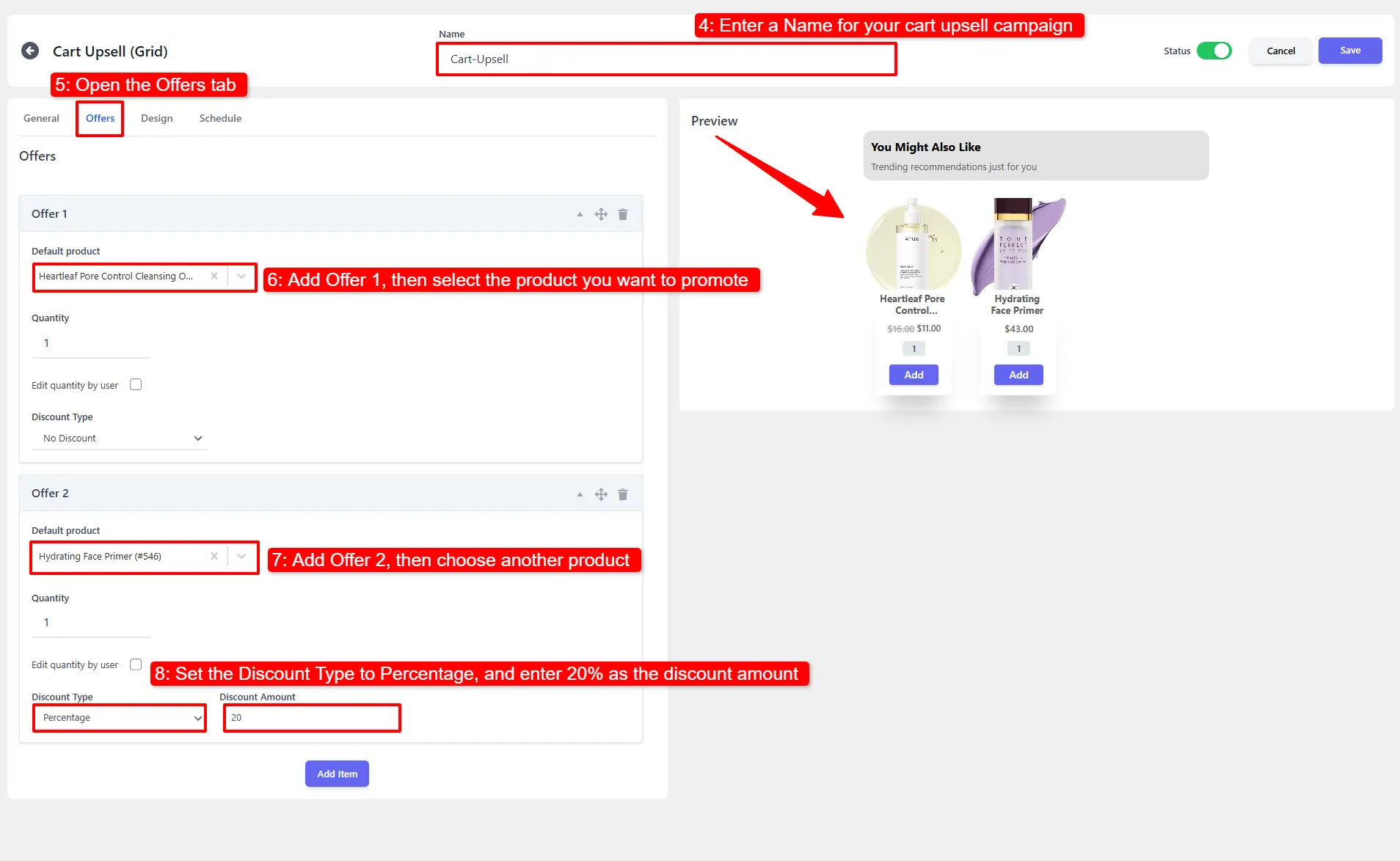This screenshot has width=1400, height=861.
Task: Click the Save button
Action: 1349,51
